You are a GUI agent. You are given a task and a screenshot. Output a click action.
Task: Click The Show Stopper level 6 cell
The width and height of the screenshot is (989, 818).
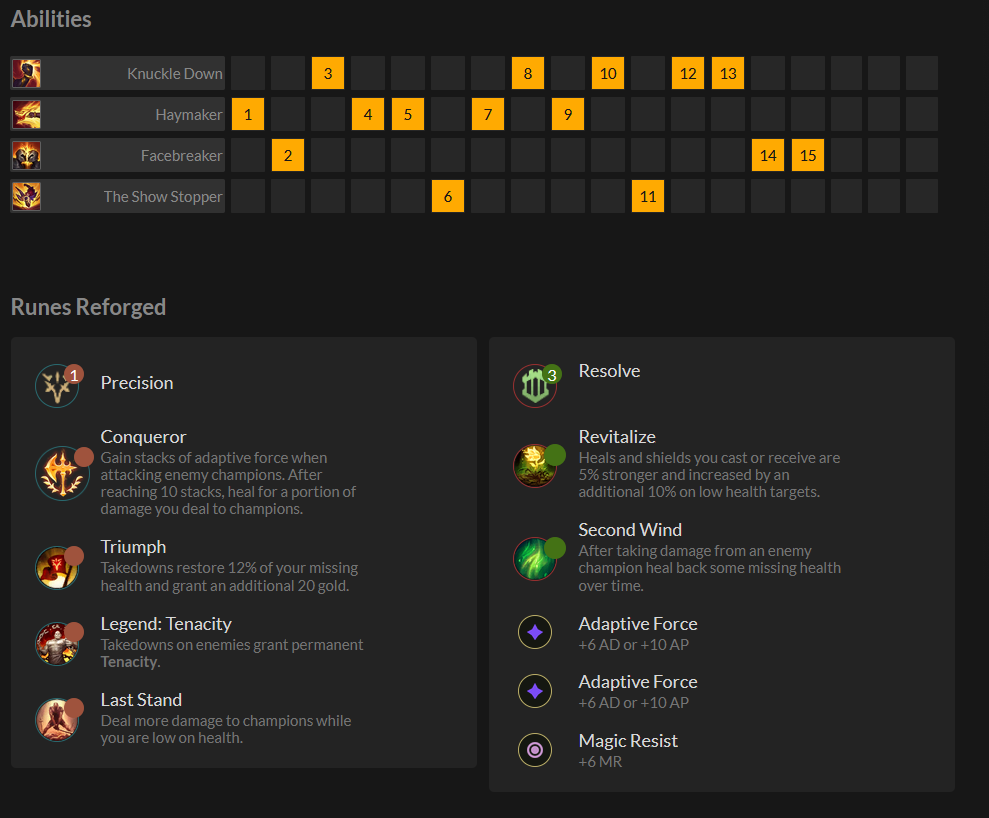448,197
